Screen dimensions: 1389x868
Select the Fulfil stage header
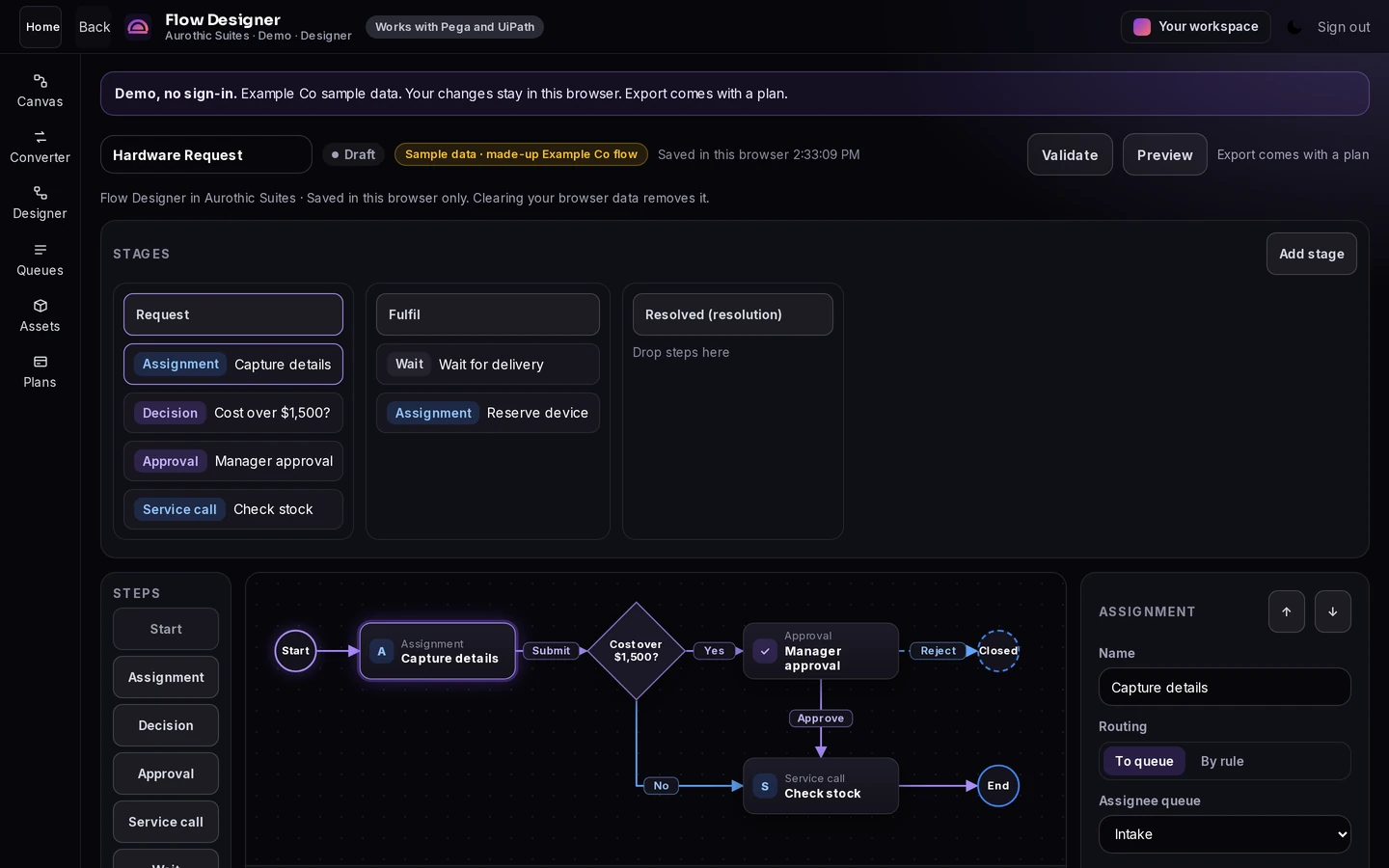click(488, 314)
